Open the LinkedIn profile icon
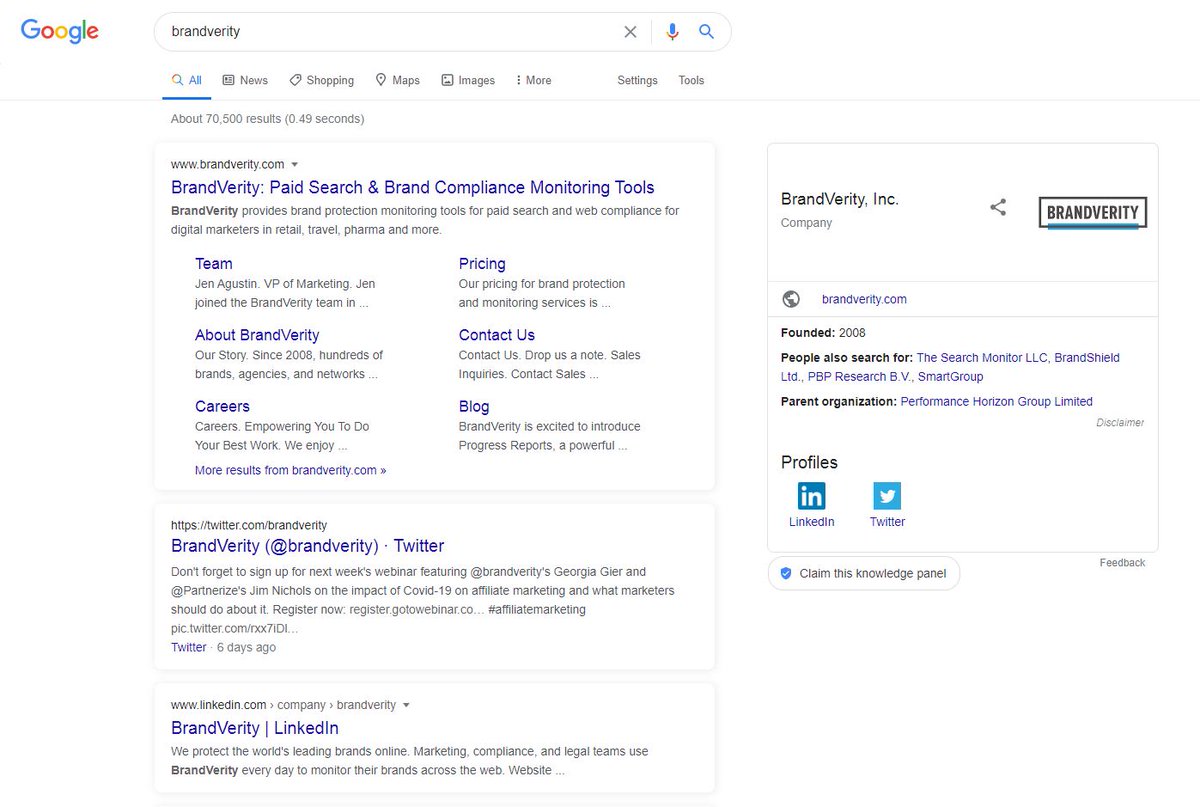This screenshot has width=1200, height=807. 811,496
